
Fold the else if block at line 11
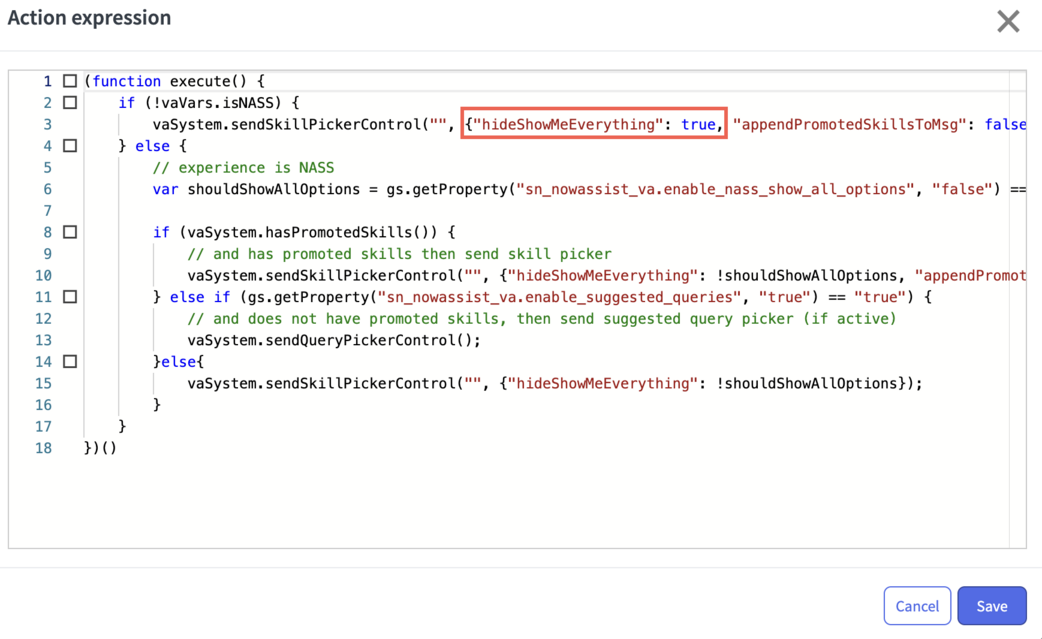[x=70, y=297]
